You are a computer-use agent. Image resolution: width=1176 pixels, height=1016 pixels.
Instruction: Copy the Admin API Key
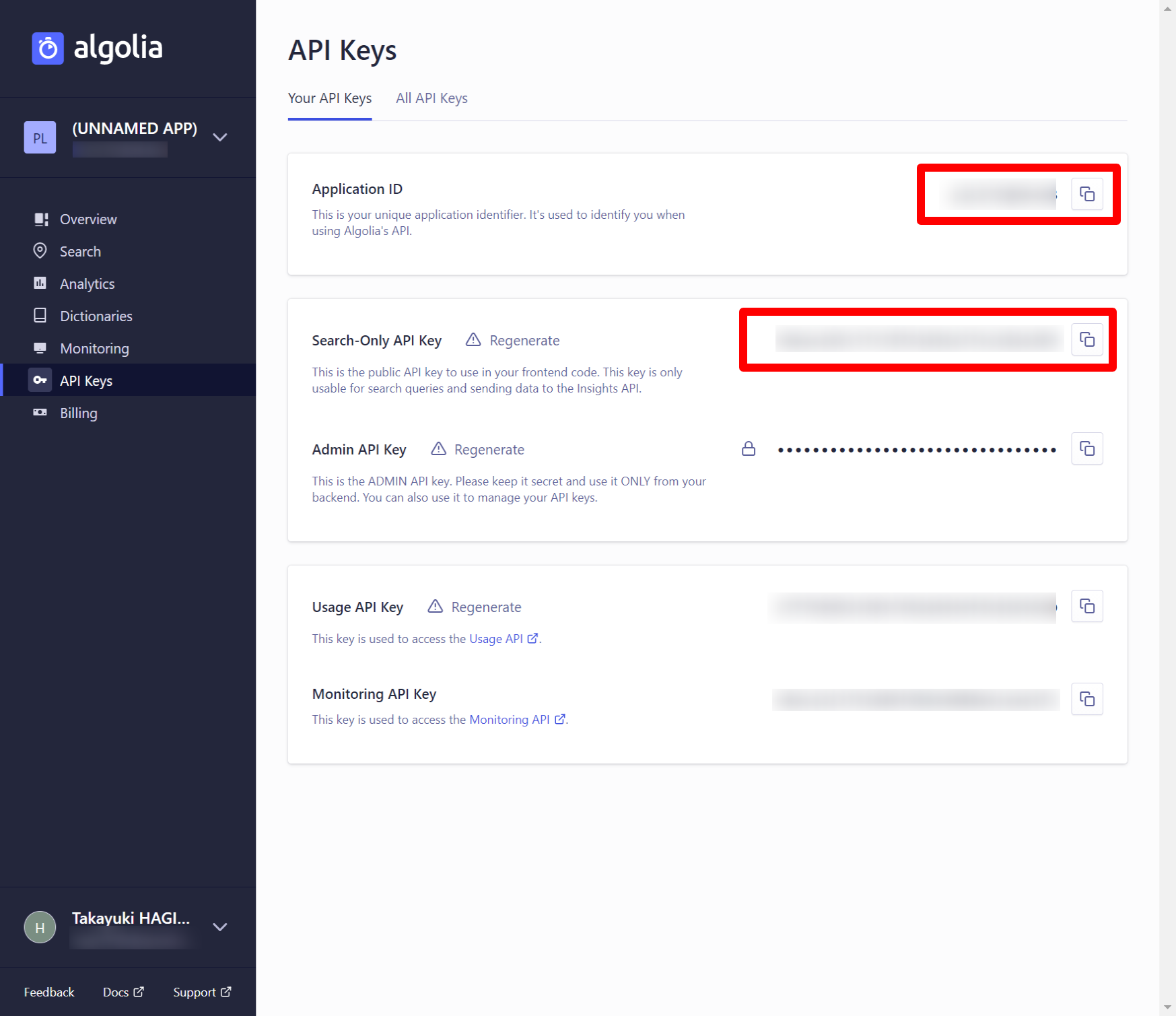pos(1086,449)
